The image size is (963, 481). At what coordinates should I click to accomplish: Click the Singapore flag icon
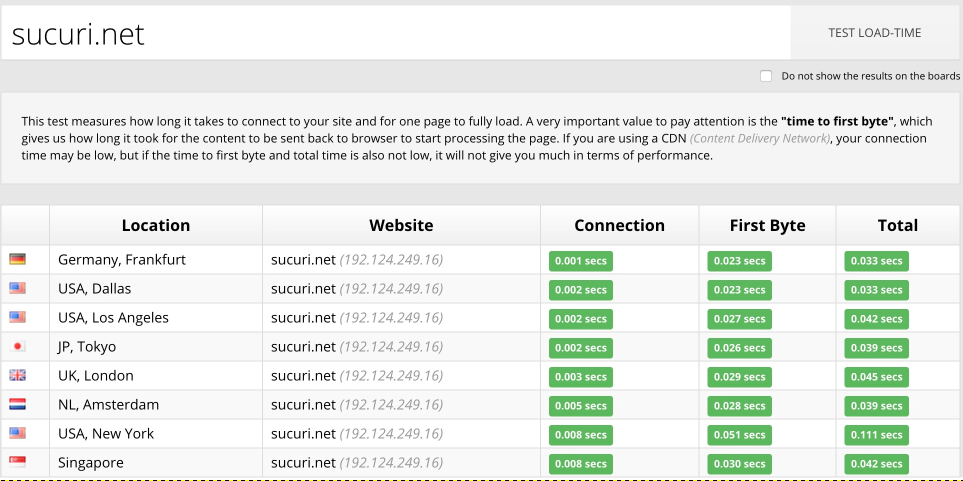coord(17,462)
